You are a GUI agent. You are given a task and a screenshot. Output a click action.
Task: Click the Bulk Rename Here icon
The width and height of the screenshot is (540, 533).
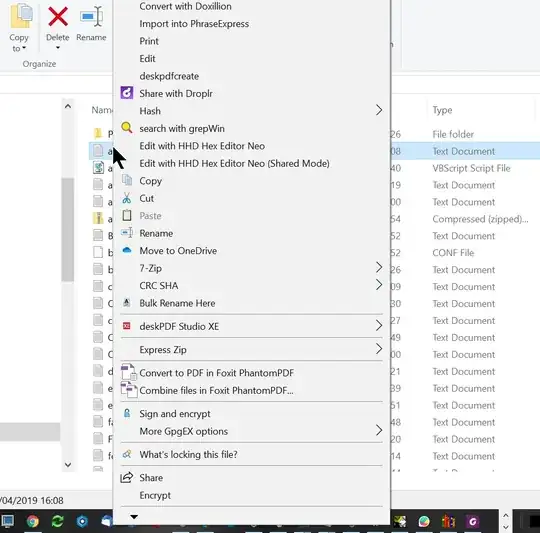[127, 303]
